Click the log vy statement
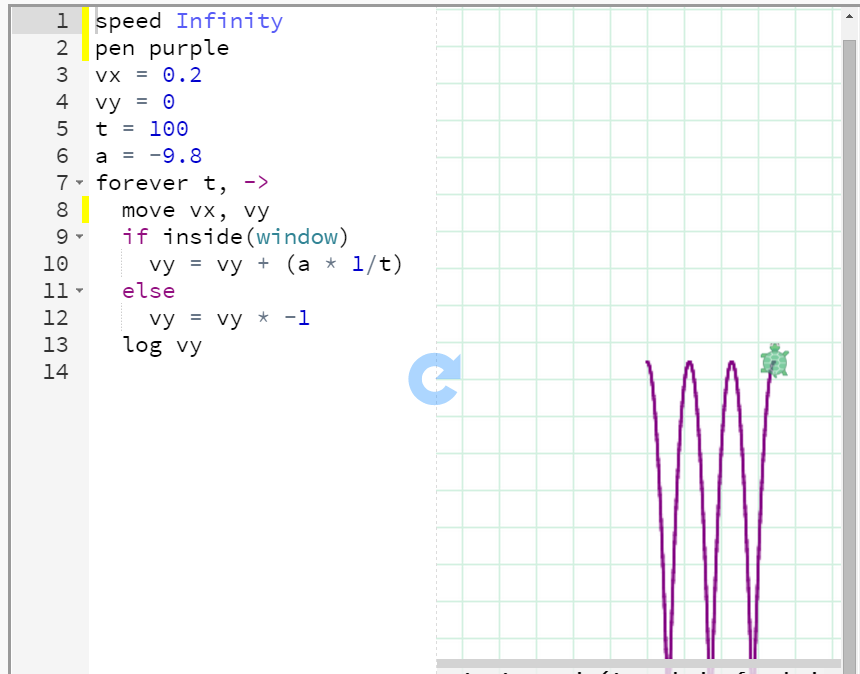 point(162,345)
